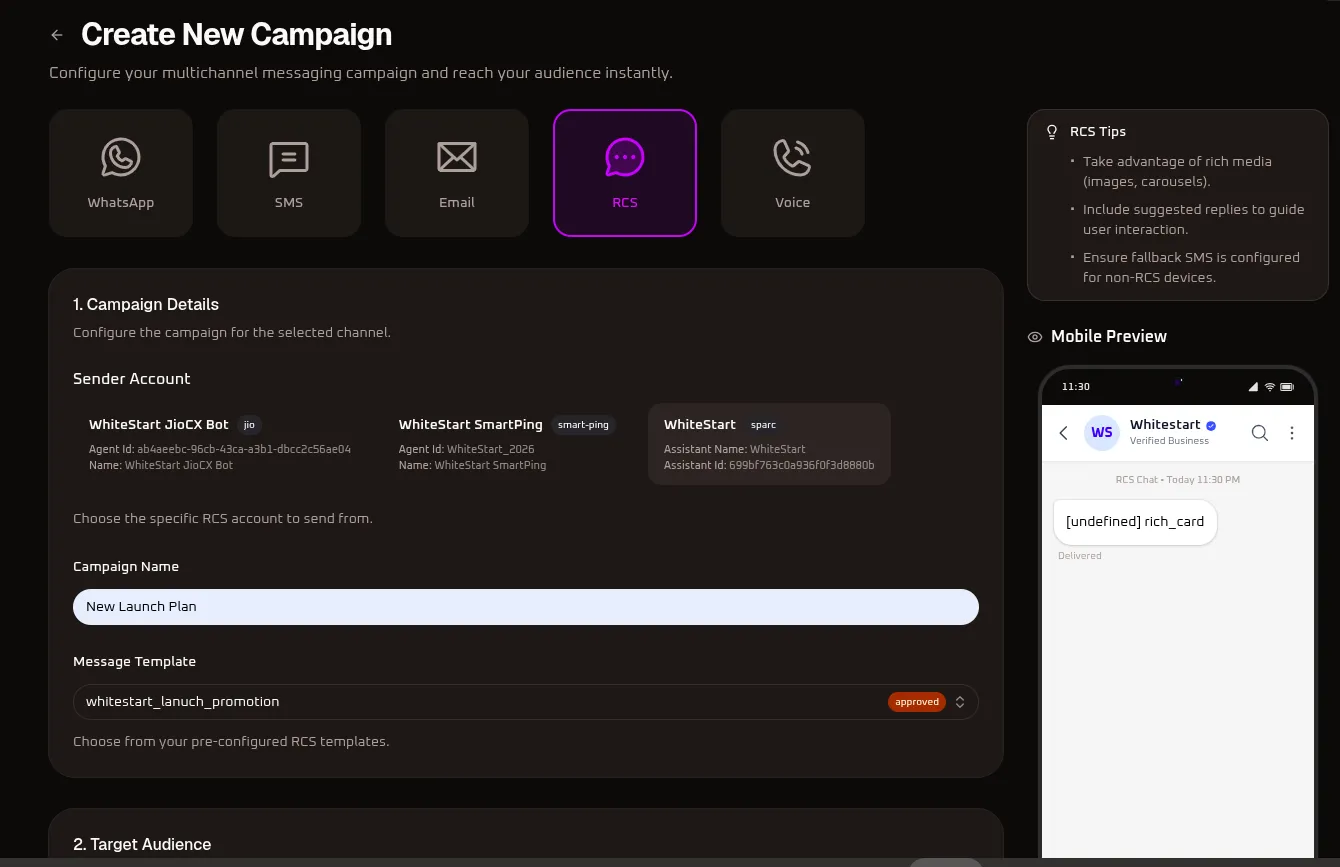Choose WhiteStart JioCX Bot sender account
This screenshot has width=1340, height=867.
pyautogui.click(x=220, y=444)
